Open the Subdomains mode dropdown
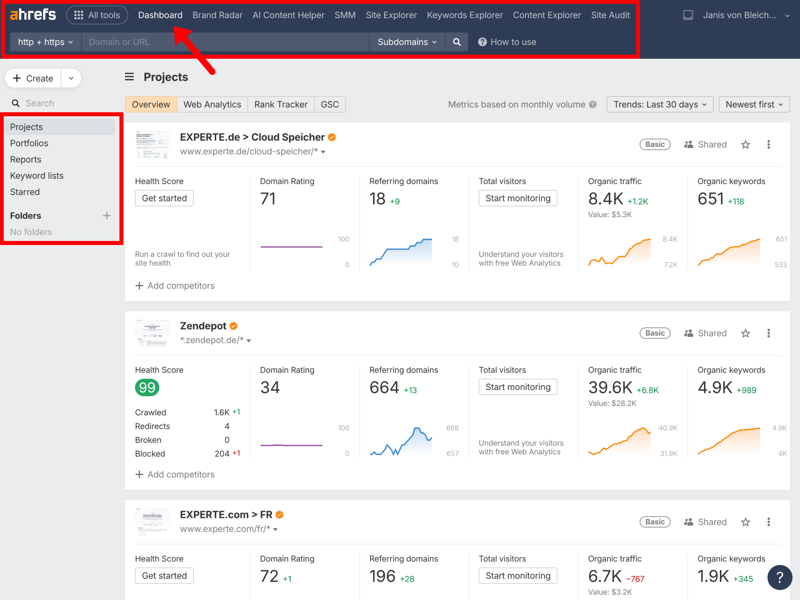This screenshot has width=800, height=600. [x=407, y=42]
